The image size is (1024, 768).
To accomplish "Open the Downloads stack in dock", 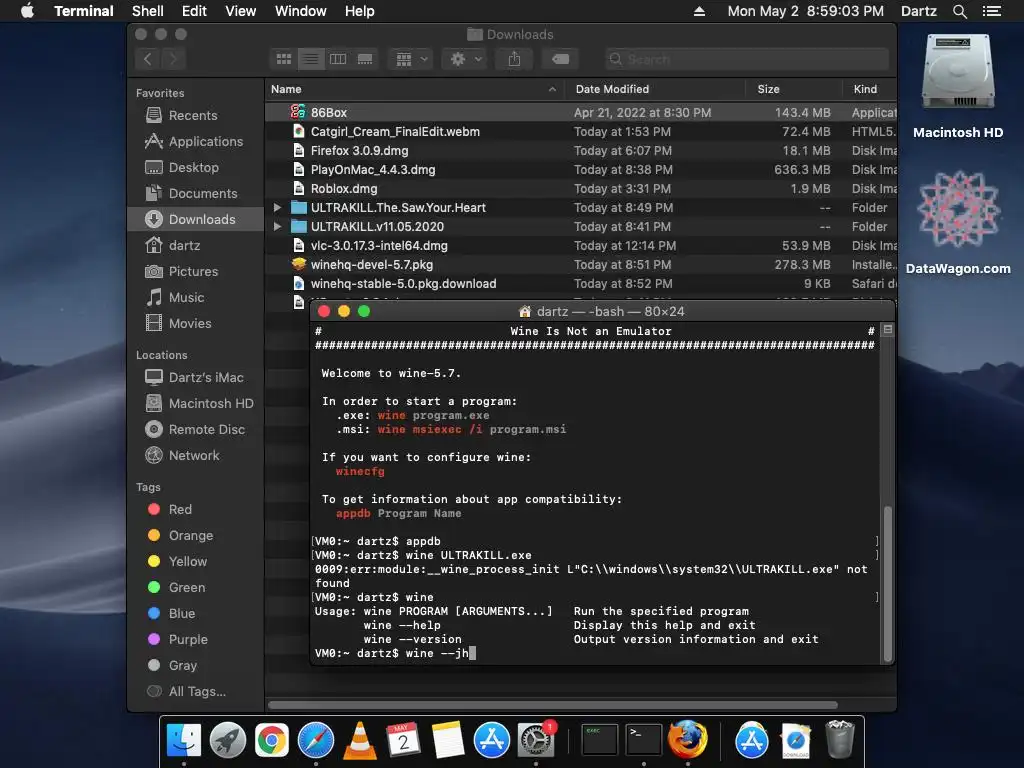I will tap(795, 741).
